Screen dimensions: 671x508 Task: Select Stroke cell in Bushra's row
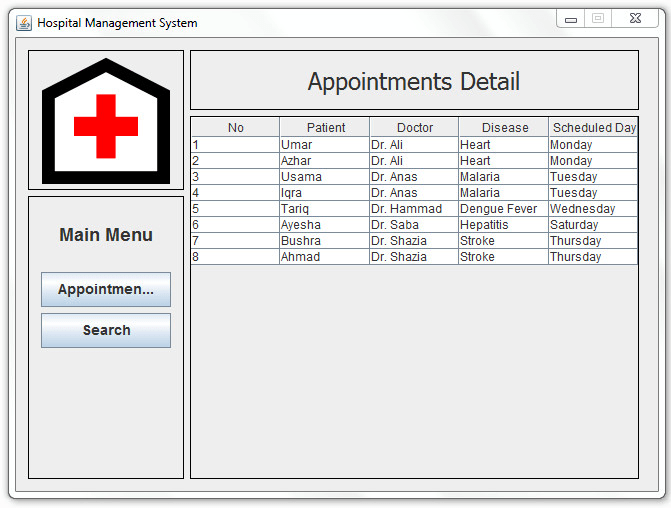click(x=504, y=241)
